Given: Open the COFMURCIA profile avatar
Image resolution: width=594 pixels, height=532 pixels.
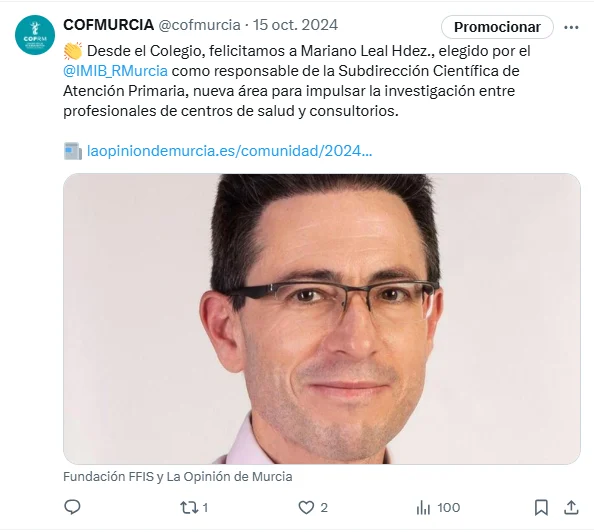Looking at the screenshot, I should tap(35, 35).
